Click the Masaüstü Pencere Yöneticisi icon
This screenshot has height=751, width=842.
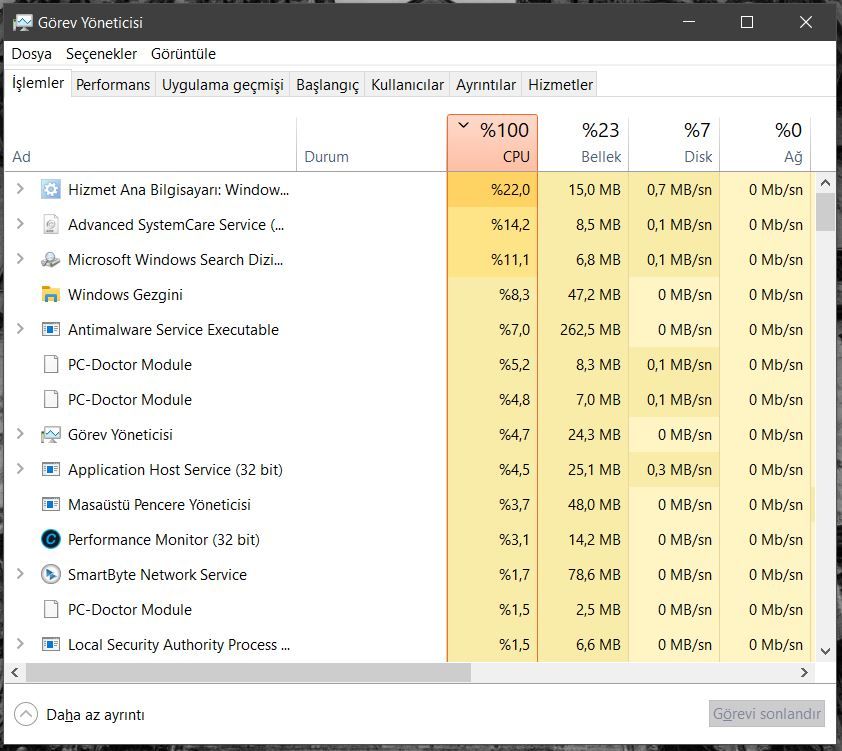(x=51, y=505)
